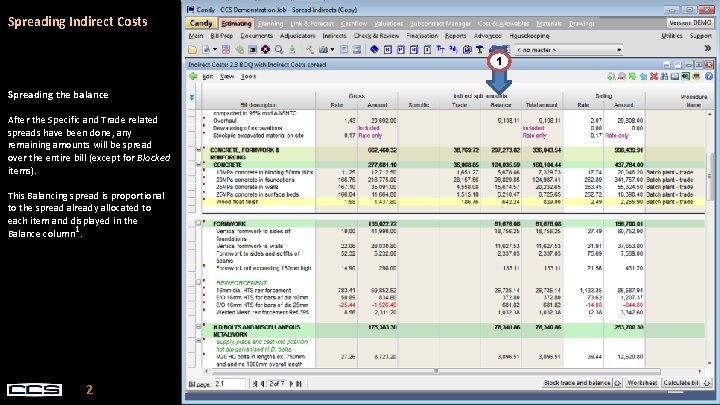Click the boxed D toolbar icon

[x=428, y=50]
